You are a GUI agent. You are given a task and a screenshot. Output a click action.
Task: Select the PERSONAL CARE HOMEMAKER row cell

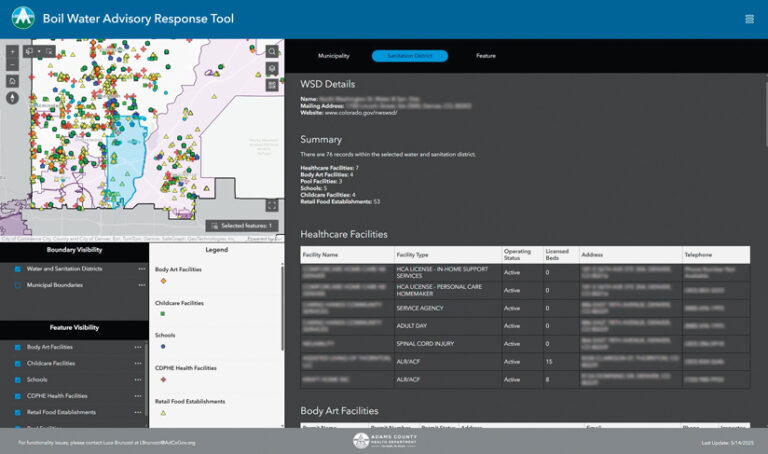(x=448, y=290)
